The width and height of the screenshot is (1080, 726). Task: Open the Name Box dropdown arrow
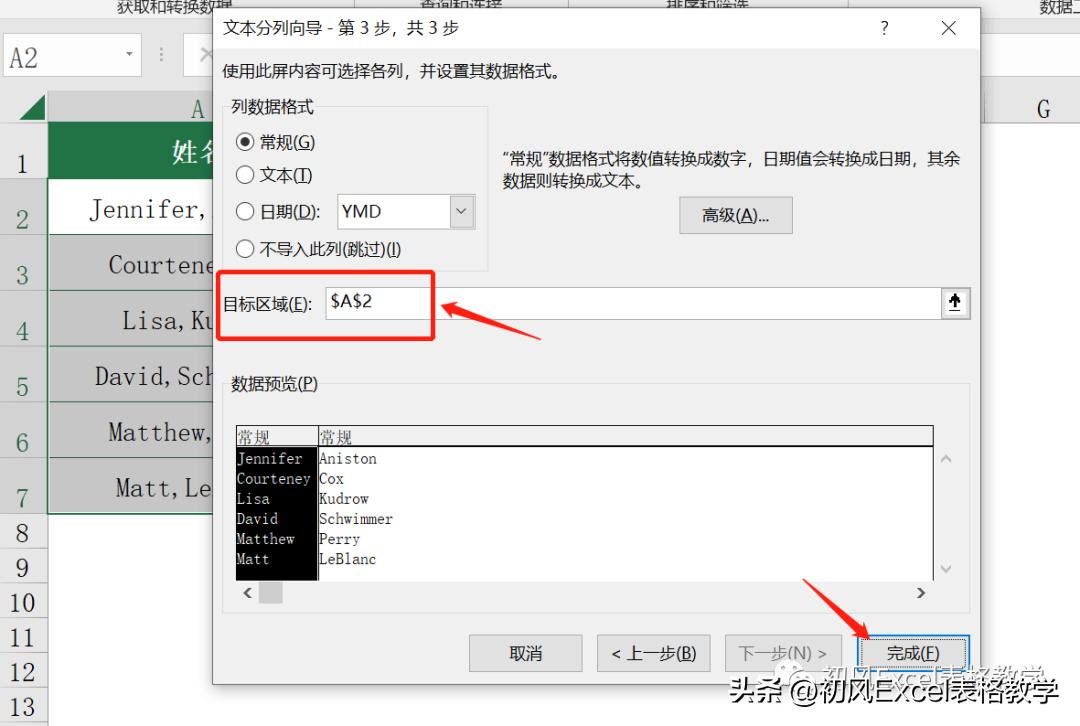click(x=129, y=54)
